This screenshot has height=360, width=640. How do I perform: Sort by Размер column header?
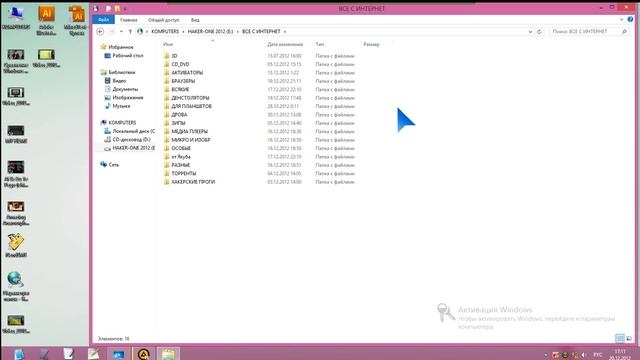[x=371, y=44]
